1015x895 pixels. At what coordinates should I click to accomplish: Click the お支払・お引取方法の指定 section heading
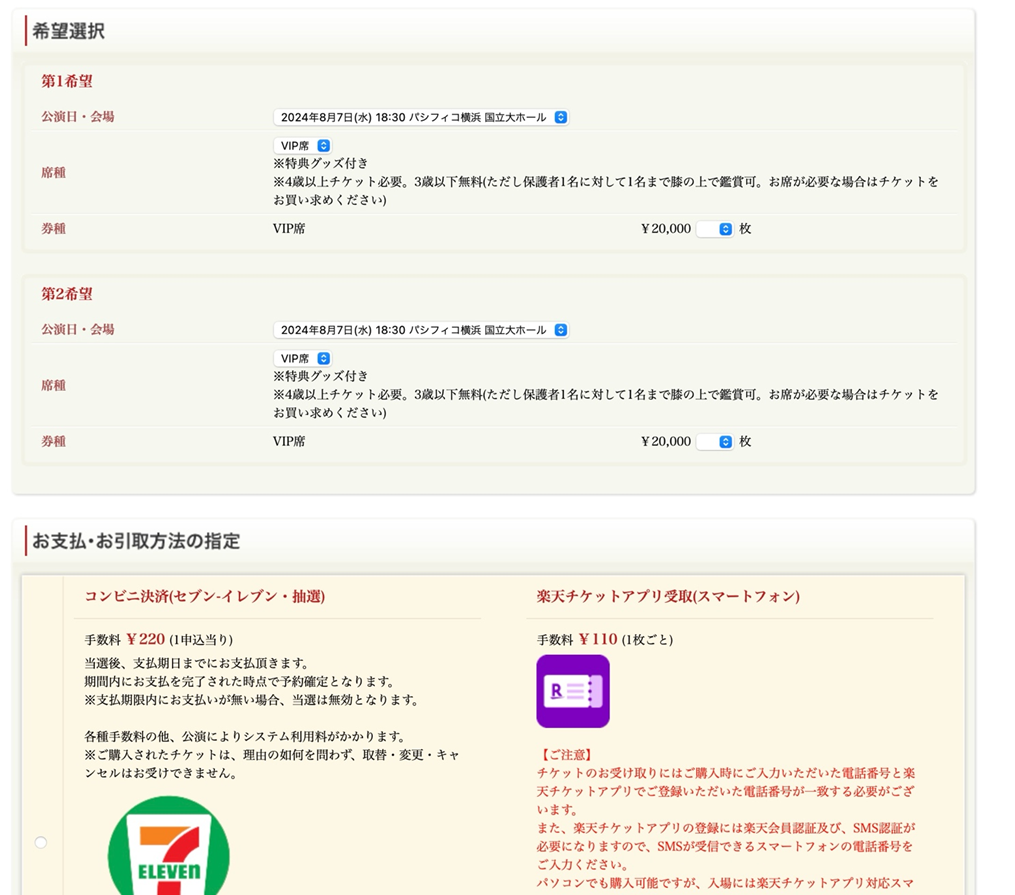click(x=136, y=541)
